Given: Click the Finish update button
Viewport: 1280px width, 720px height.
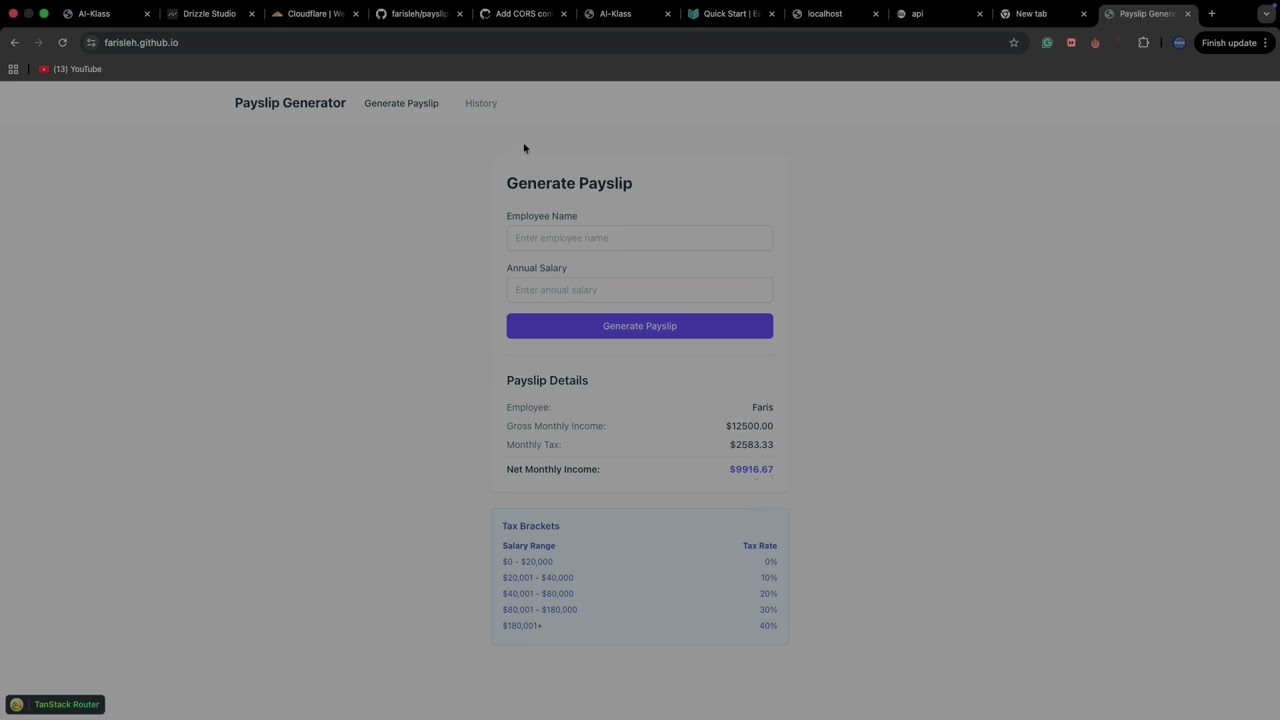Looking at the screenshot, I should [x=1229, y=43].
